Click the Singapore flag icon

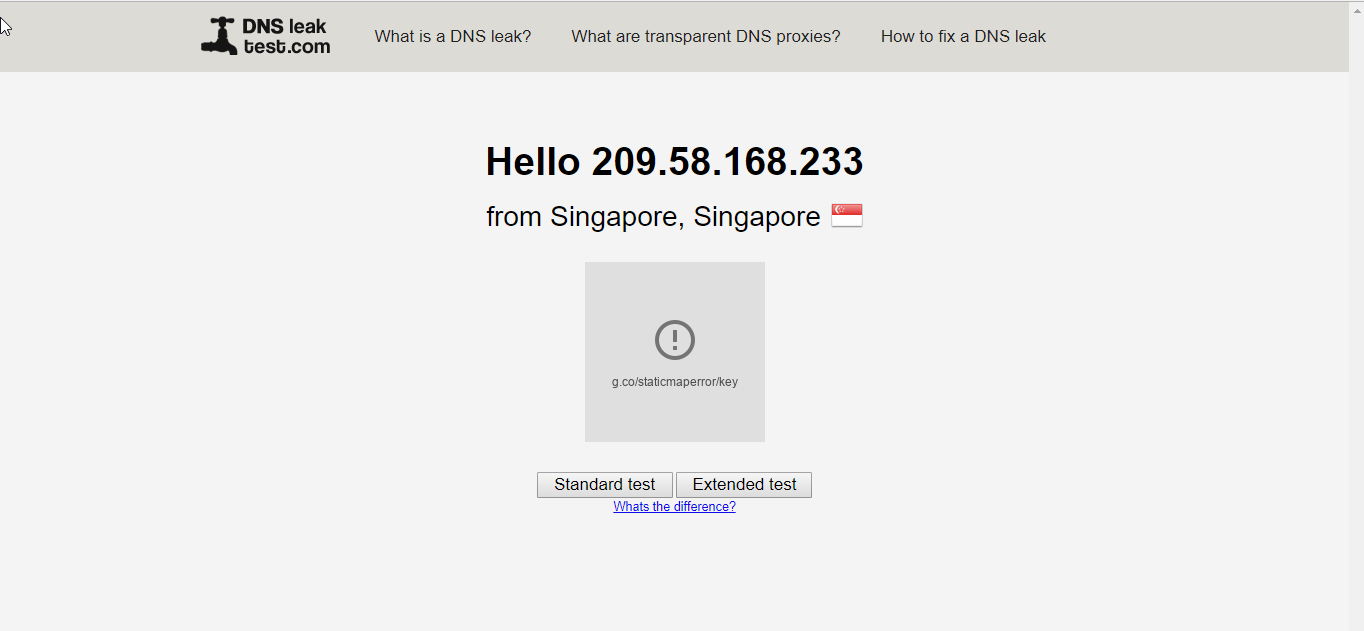pyautogui.click(x=847, y=216)
